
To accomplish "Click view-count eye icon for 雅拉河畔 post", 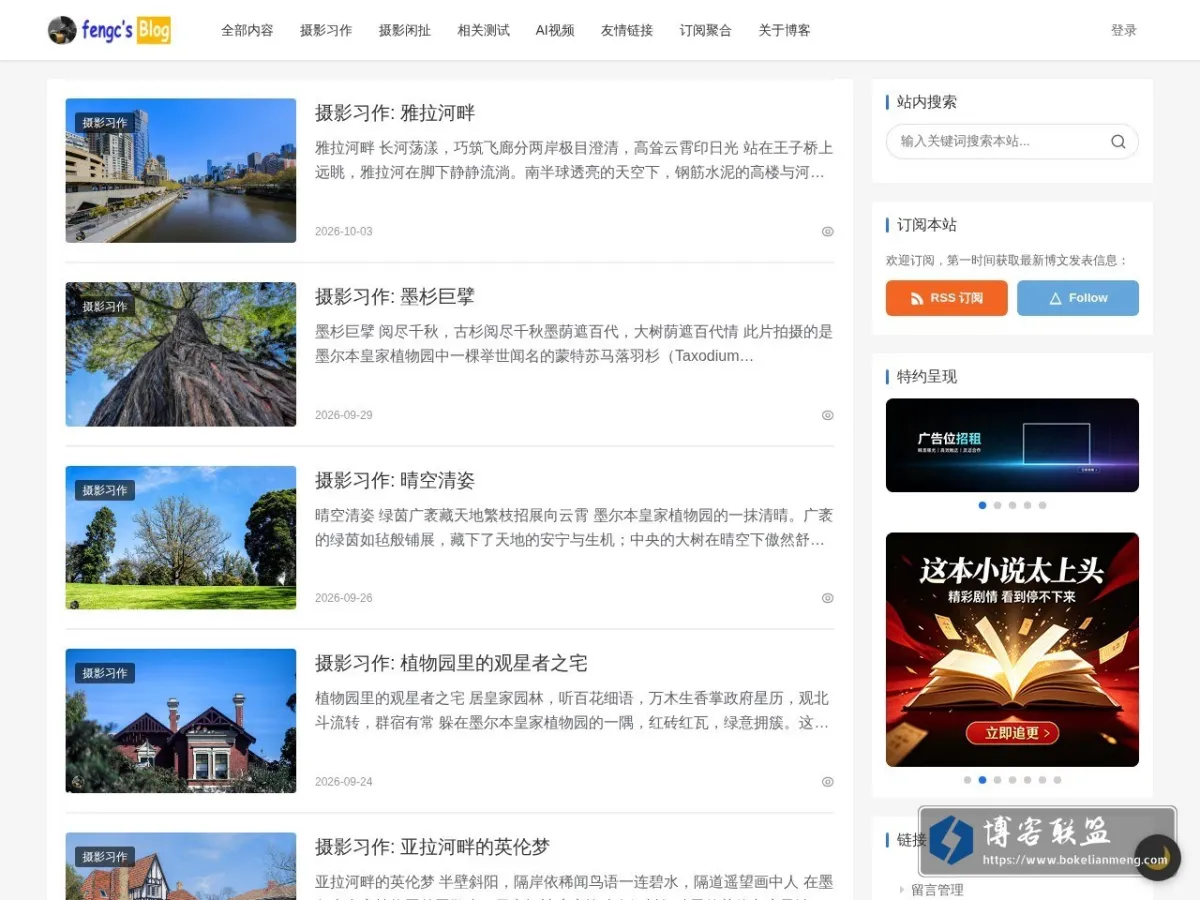I will tap(828, 231).
